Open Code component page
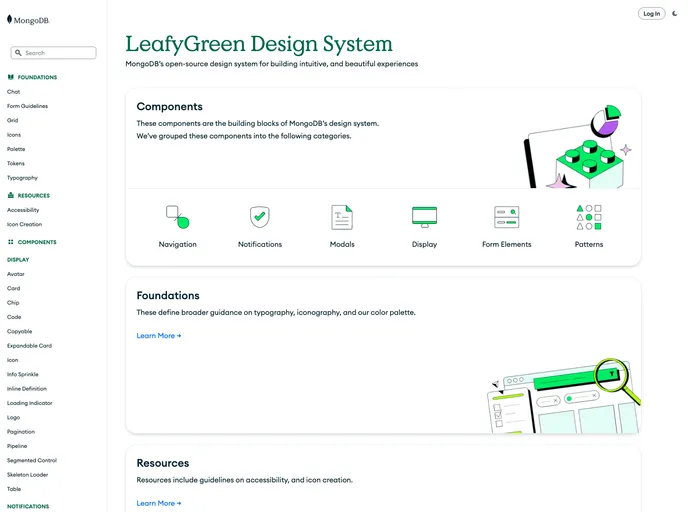The width and height of the screenshot is (688, 512). tap(14, 317)
